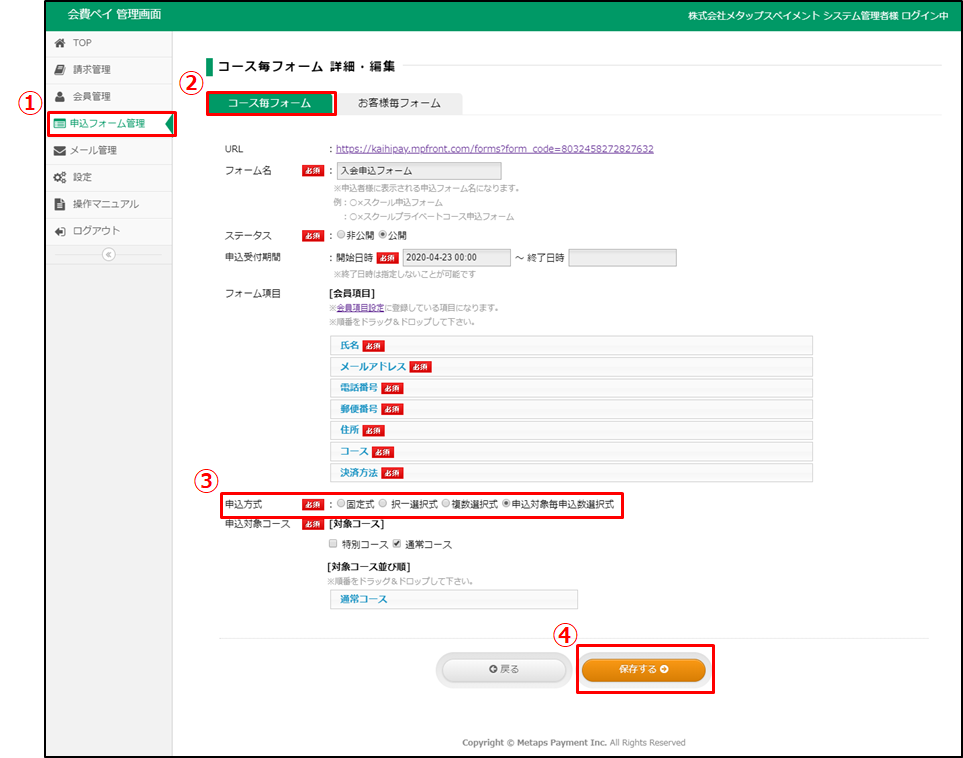The width and height of the screenshot is (963, 758).
Task: Select the 固定式 radio button
Action: [341, 504]
